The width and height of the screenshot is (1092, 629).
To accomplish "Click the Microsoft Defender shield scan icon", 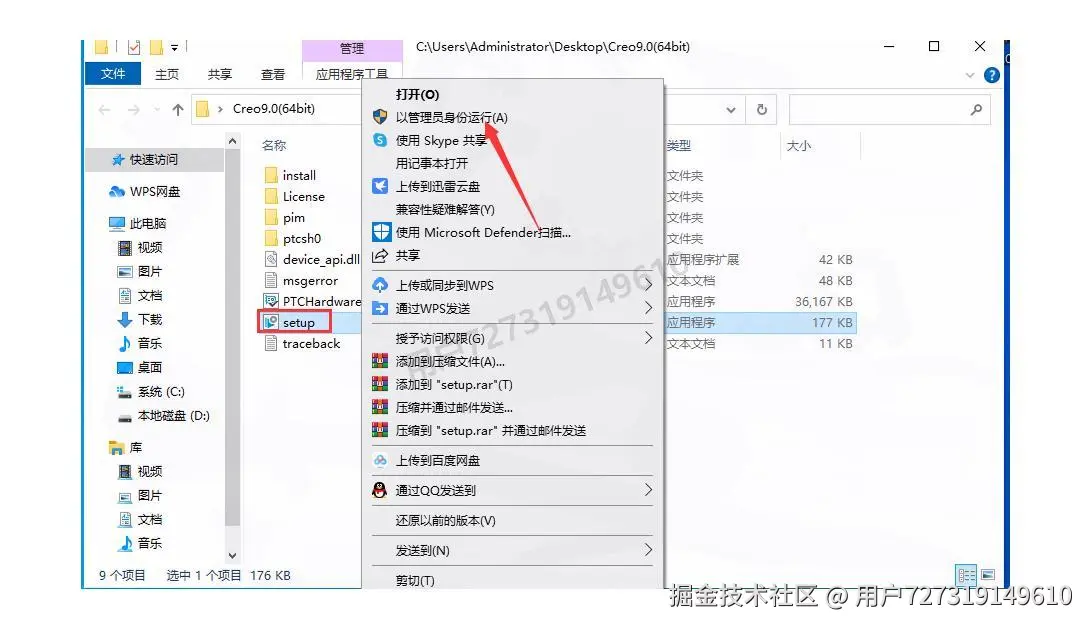I will click(380, 232).
